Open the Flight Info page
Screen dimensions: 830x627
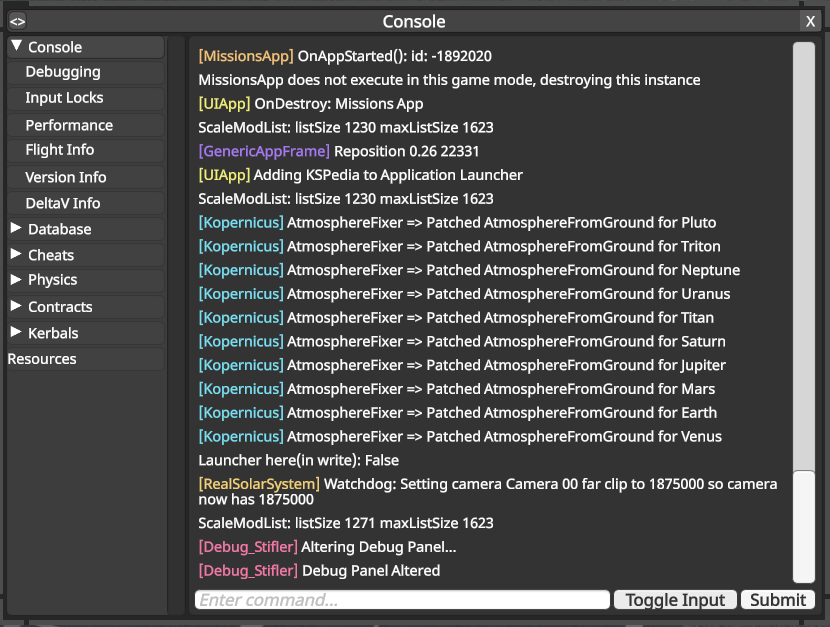pos(86,151)
